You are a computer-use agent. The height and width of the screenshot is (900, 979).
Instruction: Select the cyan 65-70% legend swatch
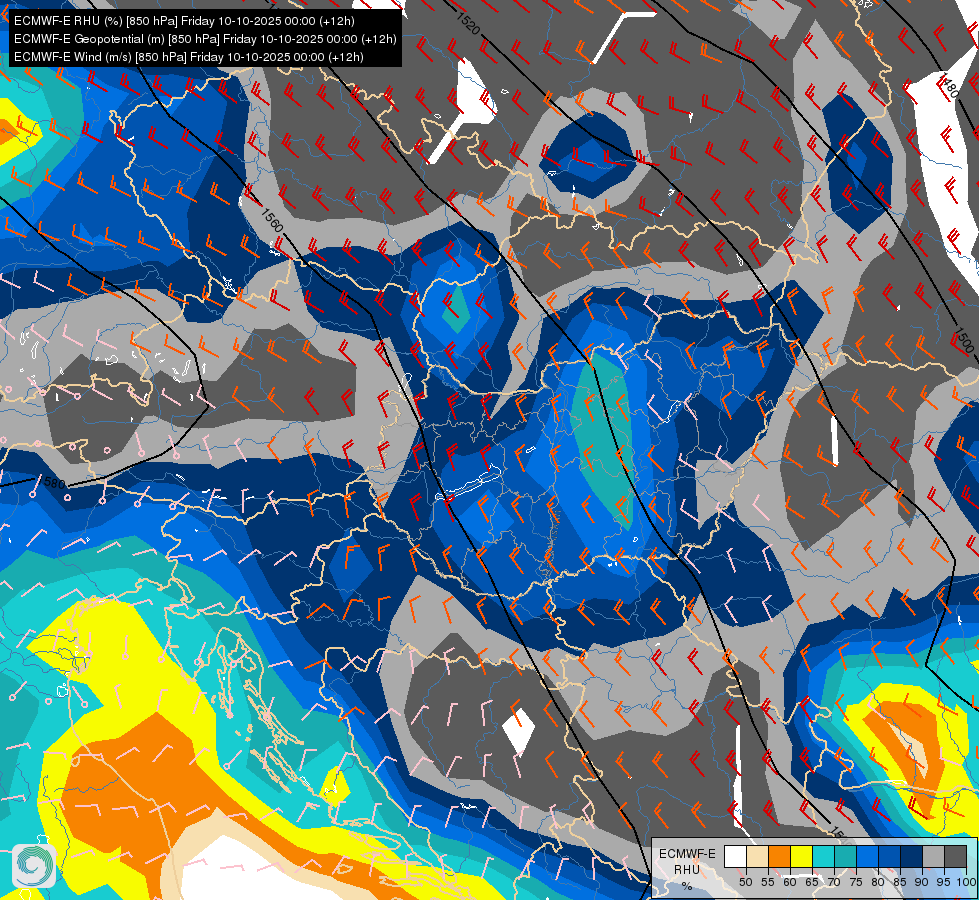824,856
